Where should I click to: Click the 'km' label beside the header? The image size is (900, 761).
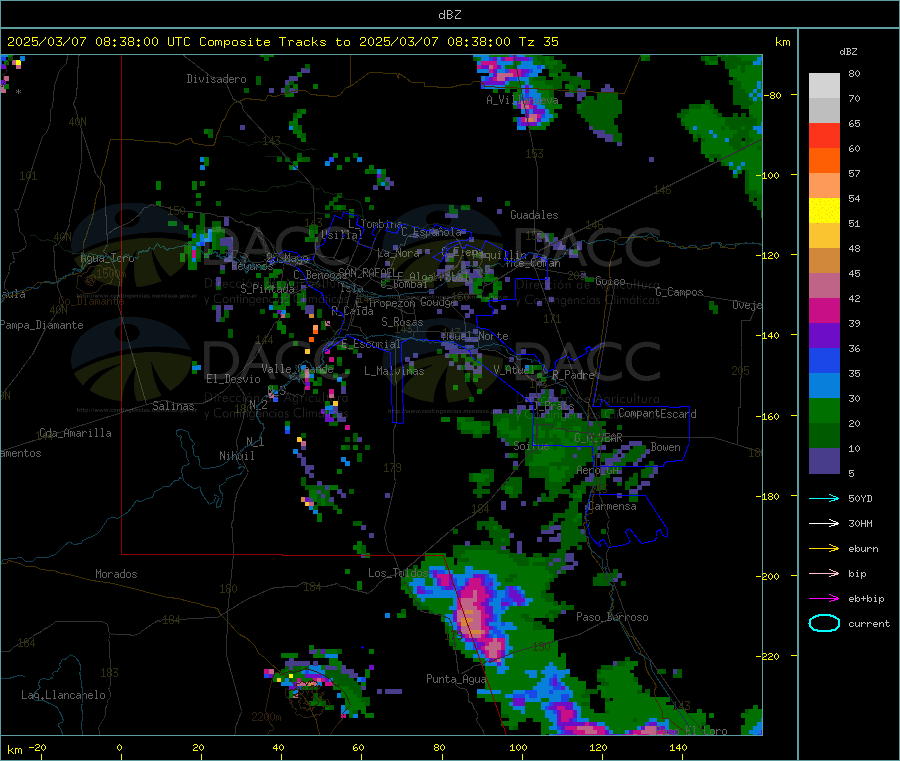tap(782, 42)
